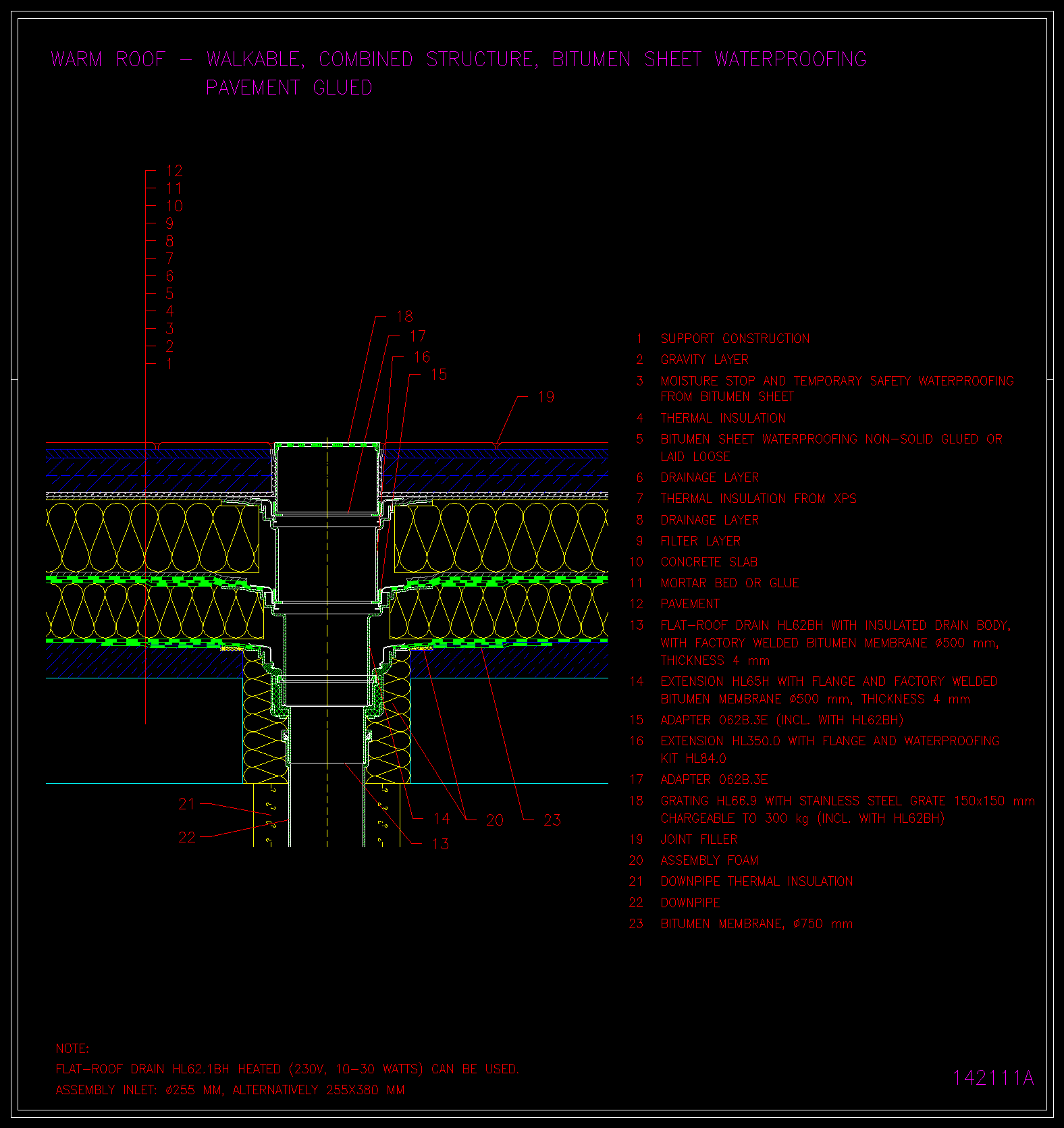The width and height of the screenshot is (1064, 1128).
Task: Select legend entry 'DRAINAGE LAYER' numbered 6
Action: [710, 478]
